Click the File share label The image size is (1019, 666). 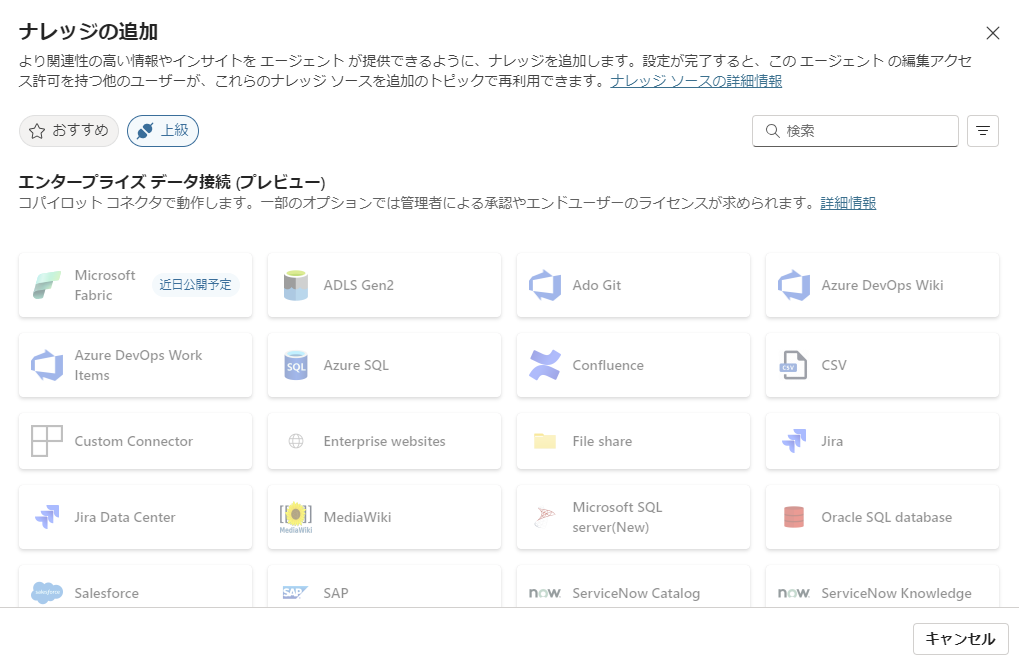(602, 441)
